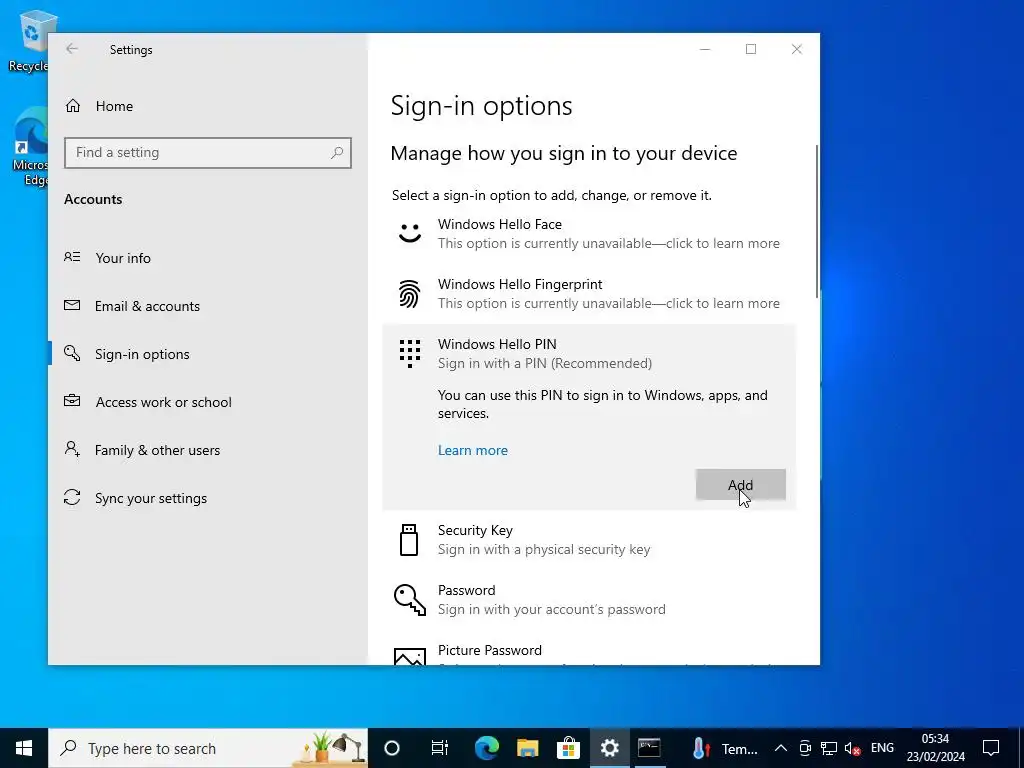Image resolution: width=1024 pixels, height=768 pixels.
Task: Click the Access work or school briefcase icon
Action: [72, 401]
